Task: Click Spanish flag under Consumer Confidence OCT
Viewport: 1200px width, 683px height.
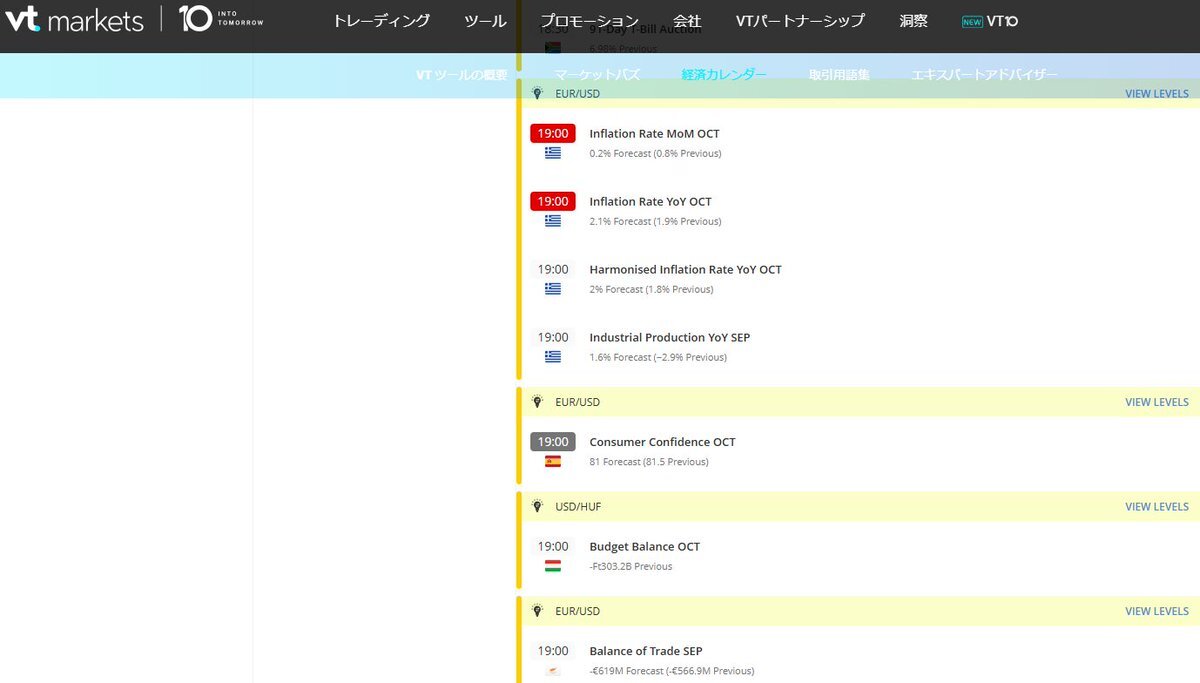Action: click(553, 462)
